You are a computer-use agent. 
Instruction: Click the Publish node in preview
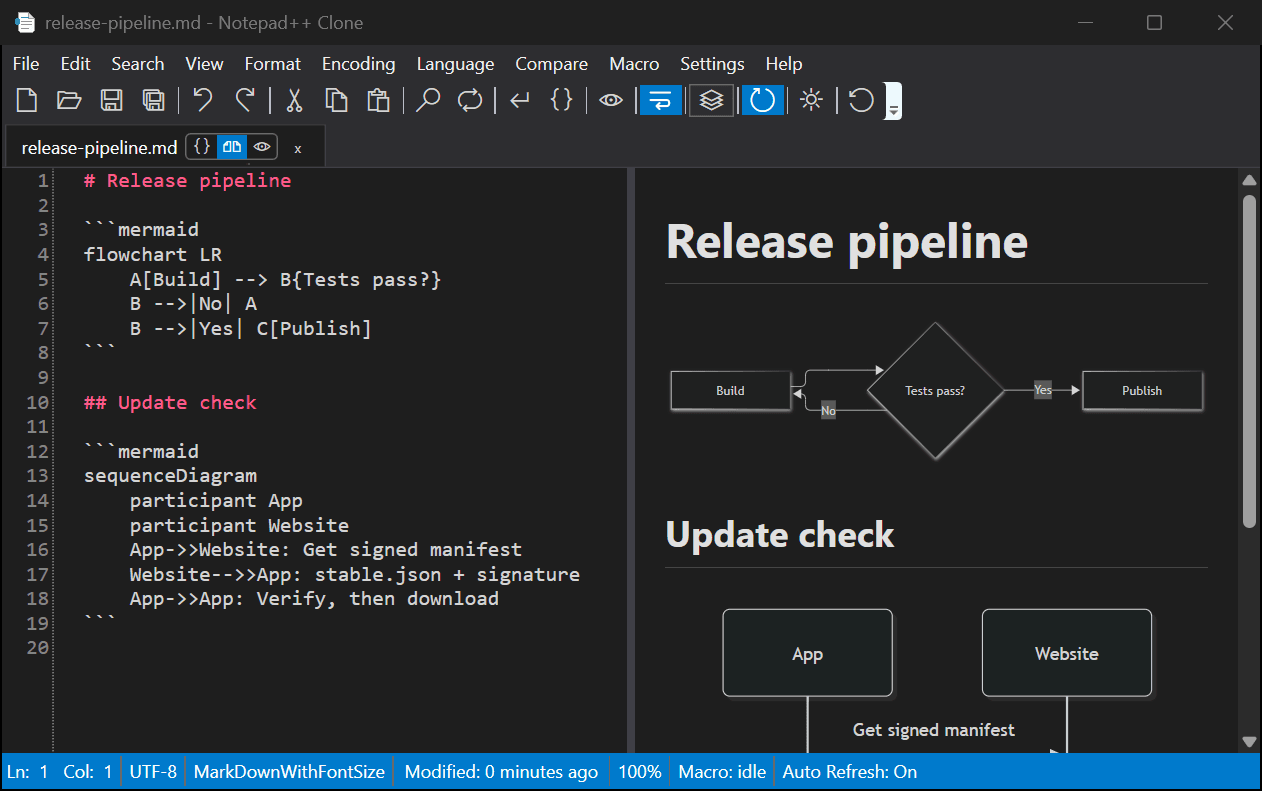[1142, 391]
